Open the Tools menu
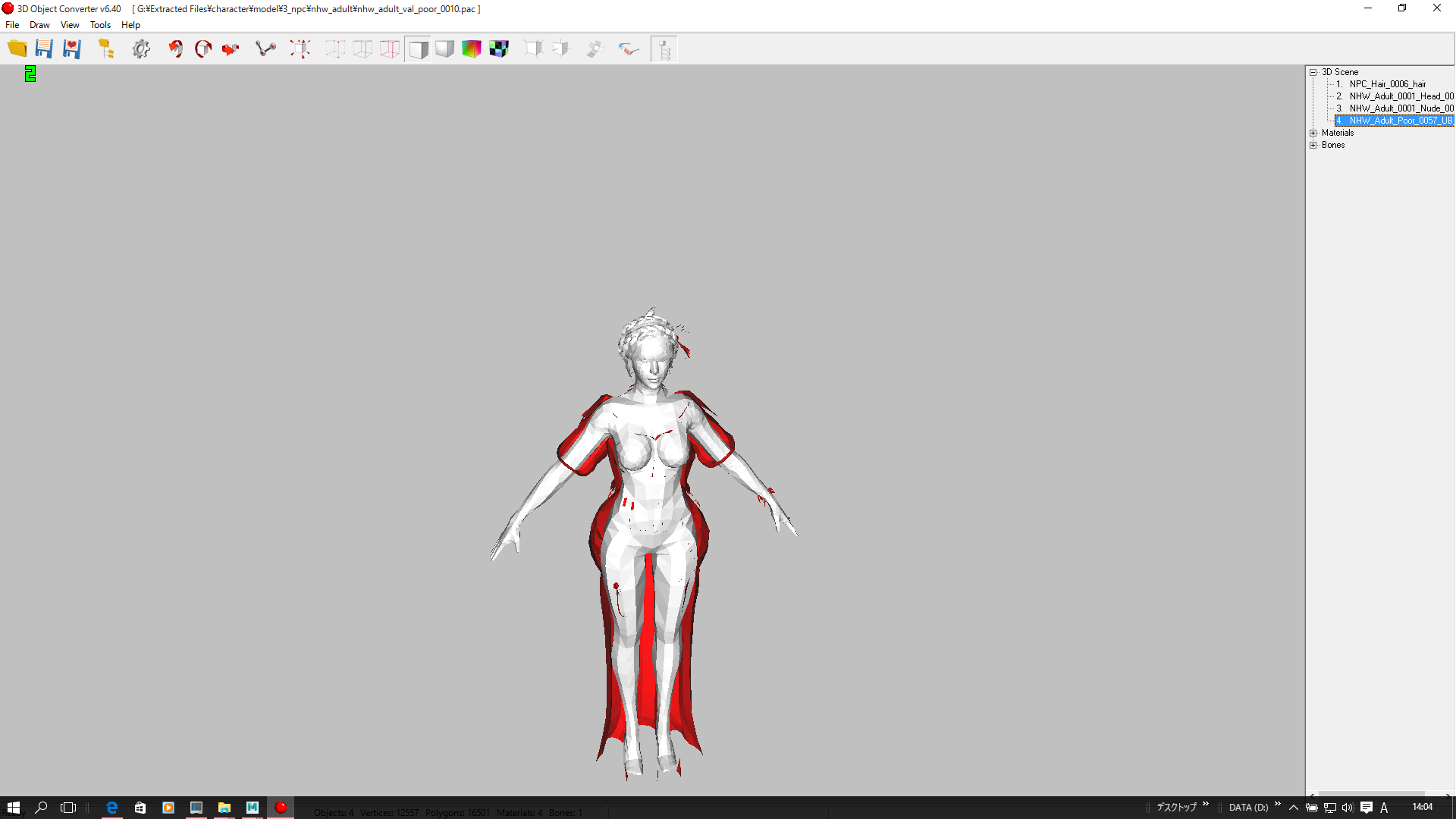 tap(100, 25)
